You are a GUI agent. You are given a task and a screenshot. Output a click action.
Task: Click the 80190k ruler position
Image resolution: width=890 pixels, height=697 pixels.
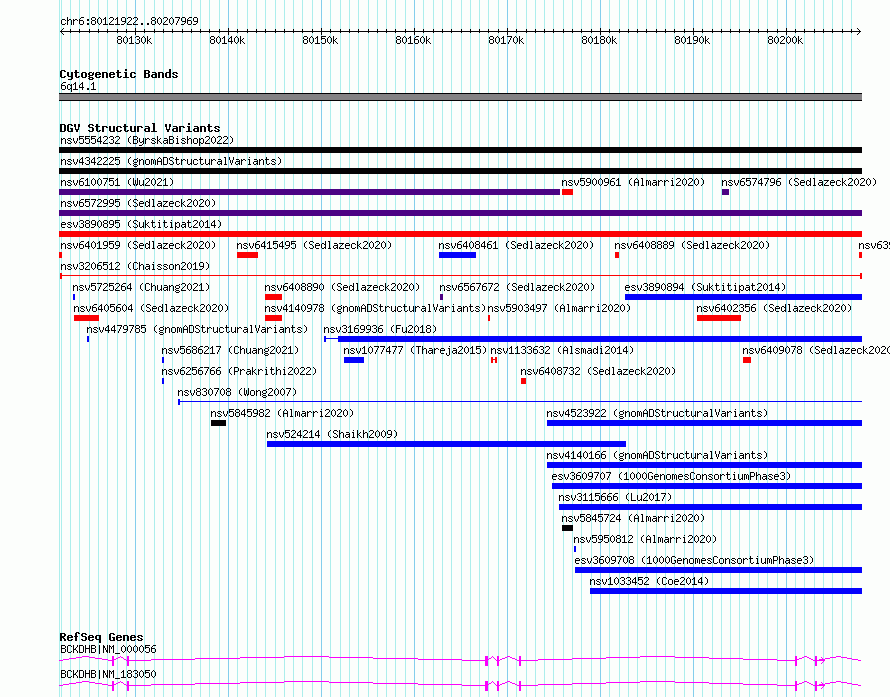click(x=692, y=40)
